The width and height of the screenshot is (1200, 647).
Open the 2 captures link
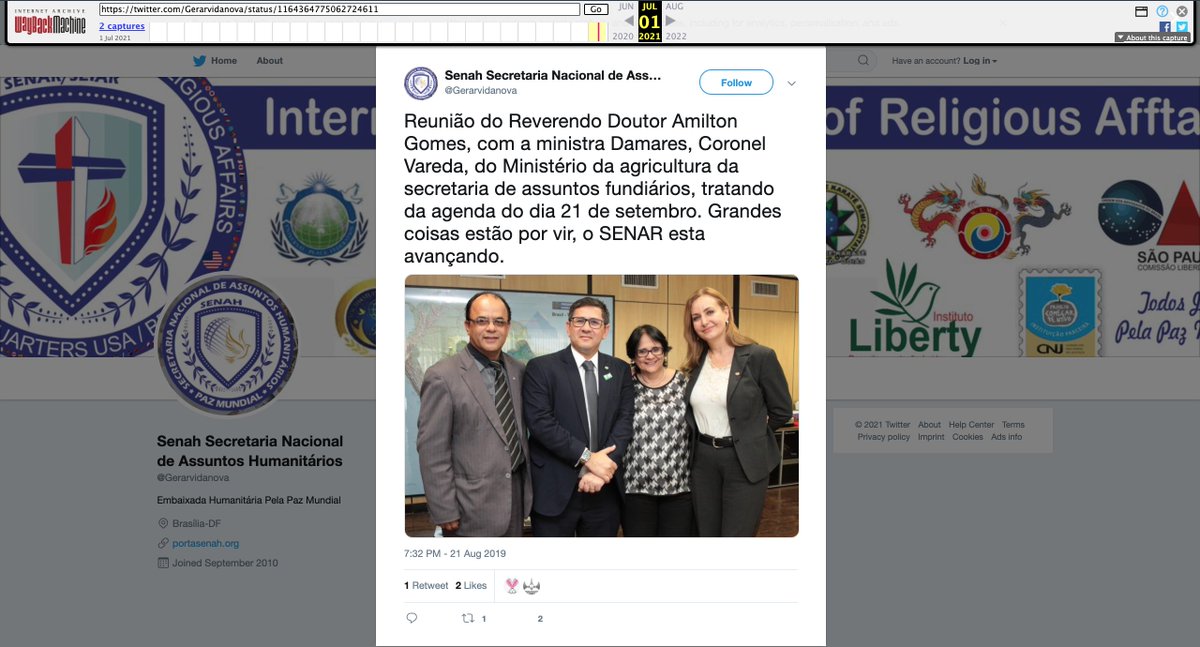122,26
